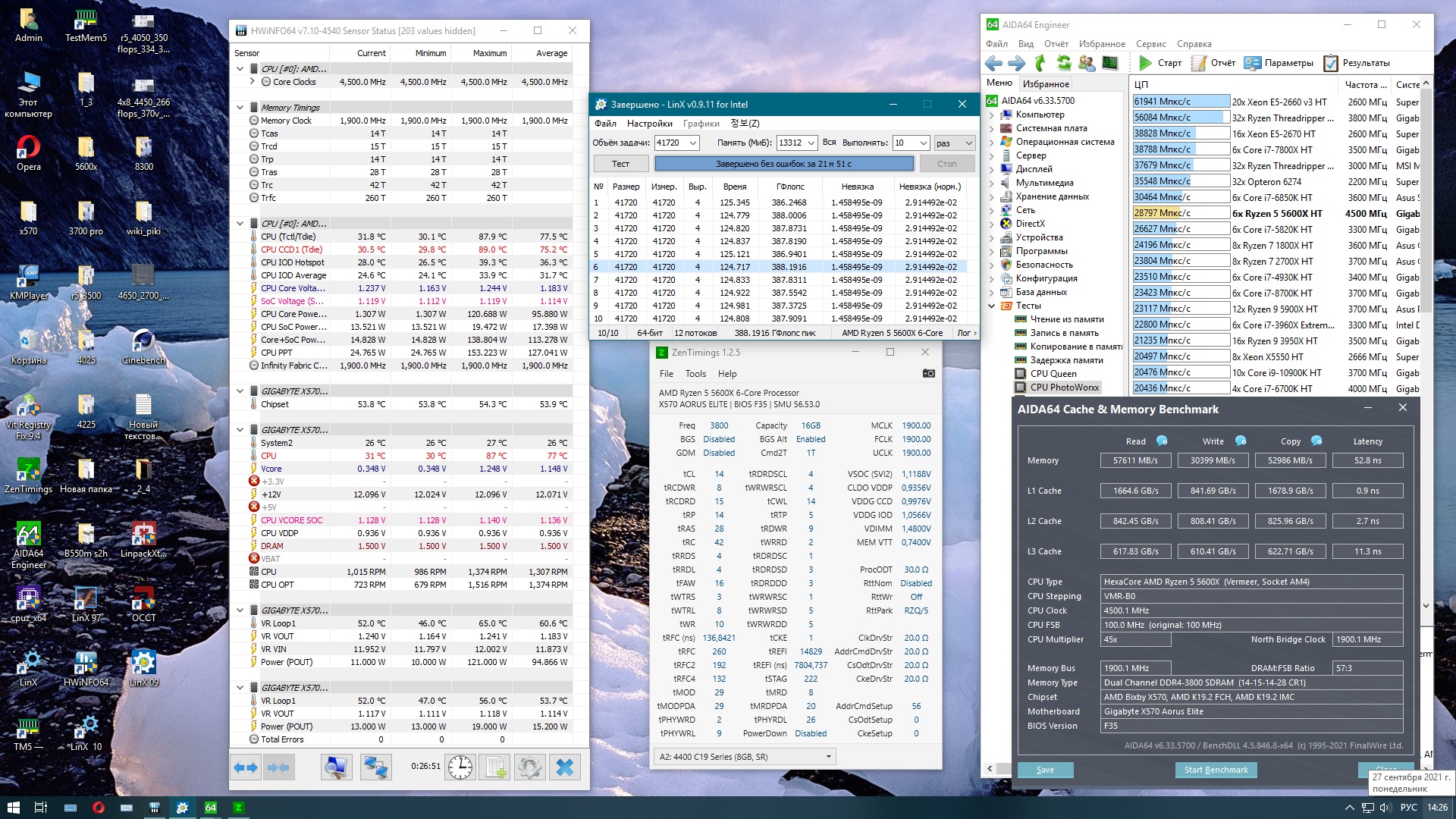Click HWiNFO clock reset timer icon
This screenshot has width=1456, height=819.
click(460, 767)
